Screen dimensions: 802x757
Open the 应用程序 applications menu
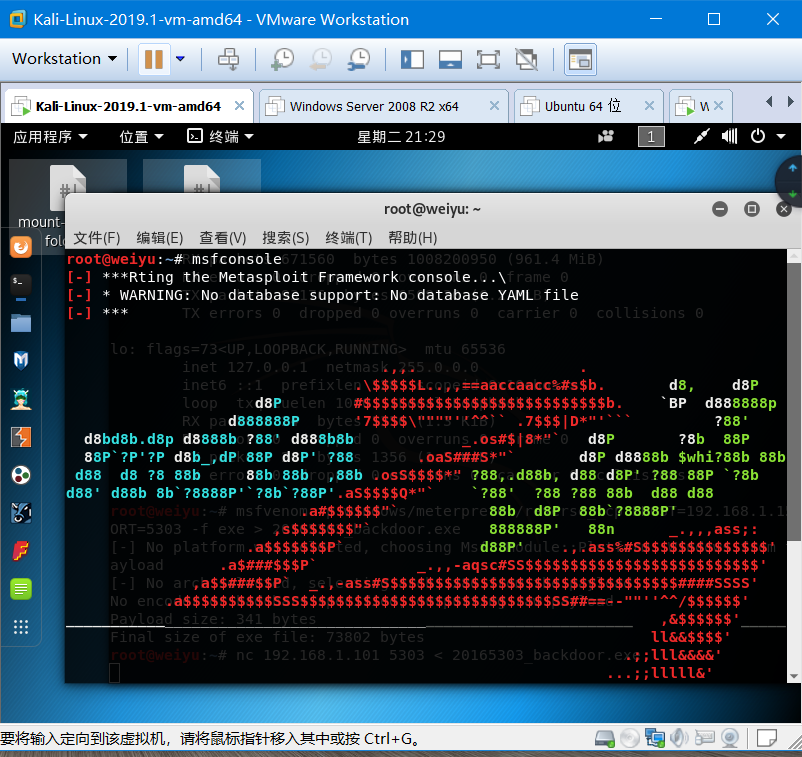(50, 137)
